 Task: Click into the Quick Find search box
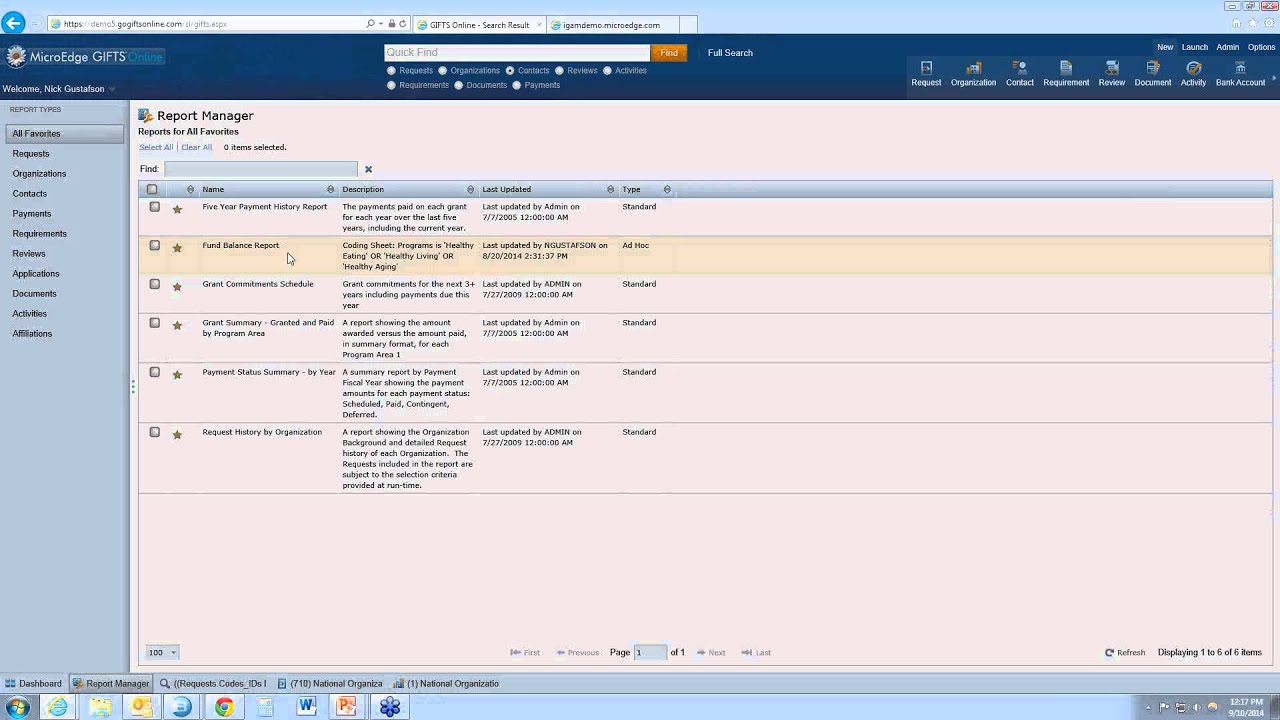coord(517,53)
